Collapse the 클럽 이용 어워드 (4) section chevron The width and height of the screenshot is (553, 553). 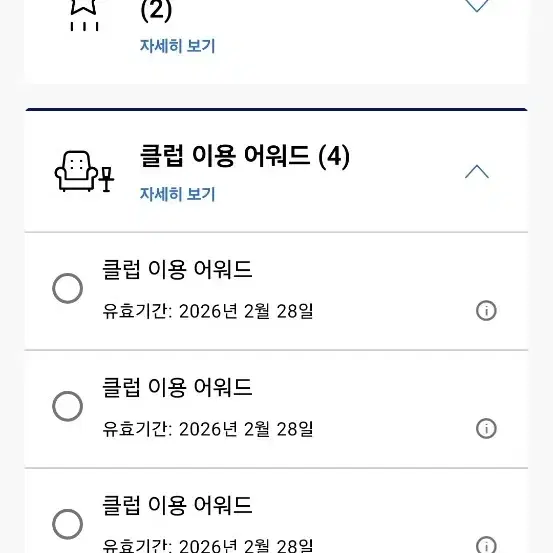(x=477, y=172)
